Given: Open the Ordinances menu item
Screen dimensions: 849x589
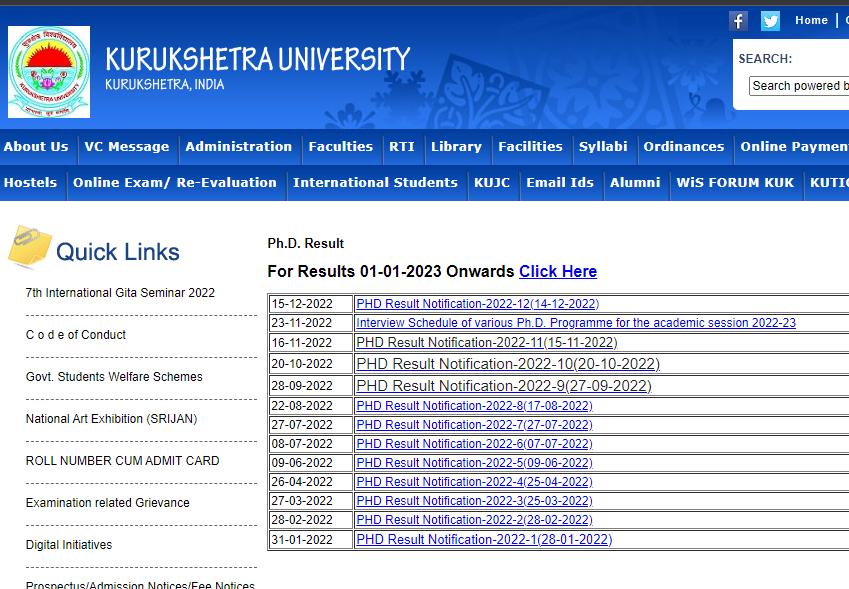Looking at the screenshot, I should pyautogui.click(x=684, y=147).
